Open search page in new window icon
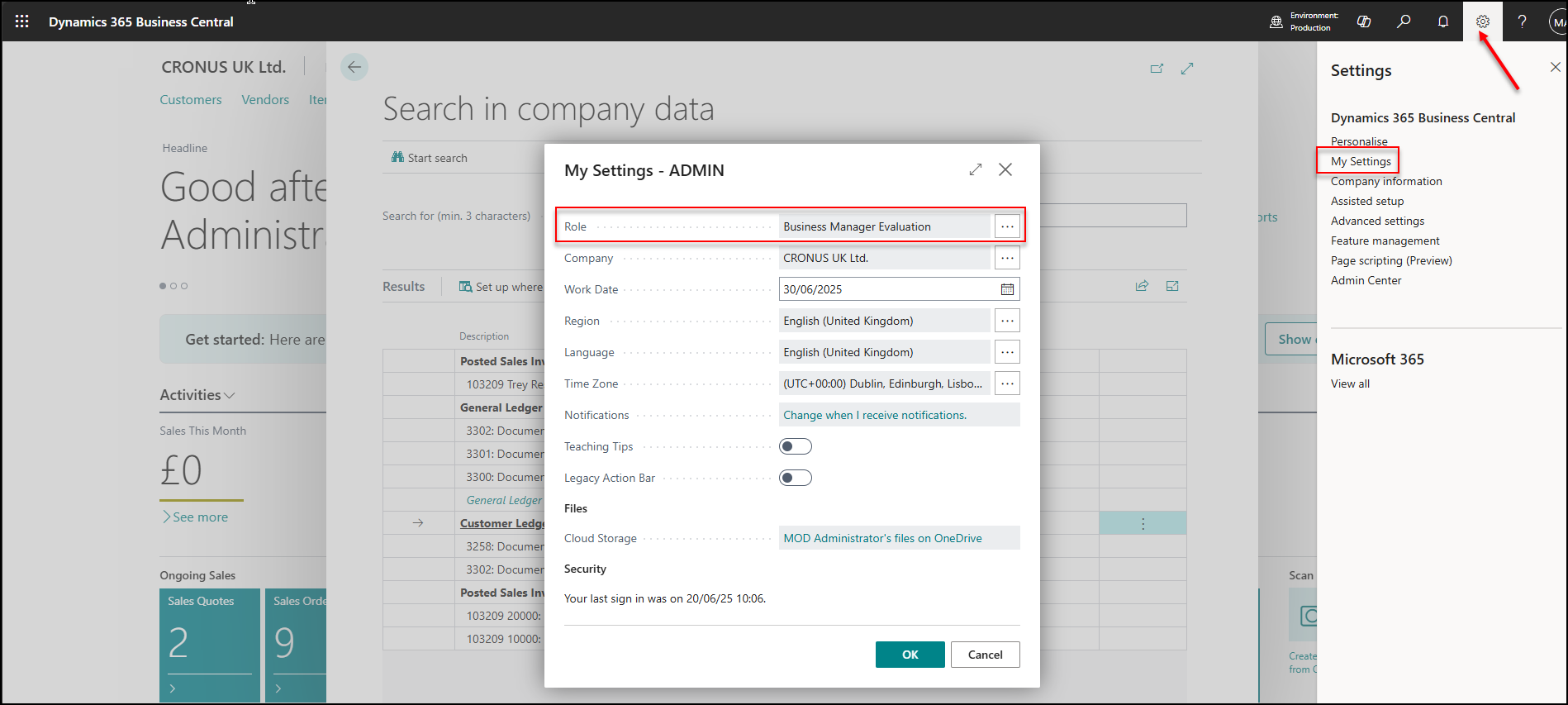This screenshot has height=705, width=1568. tap(1157, 69)
